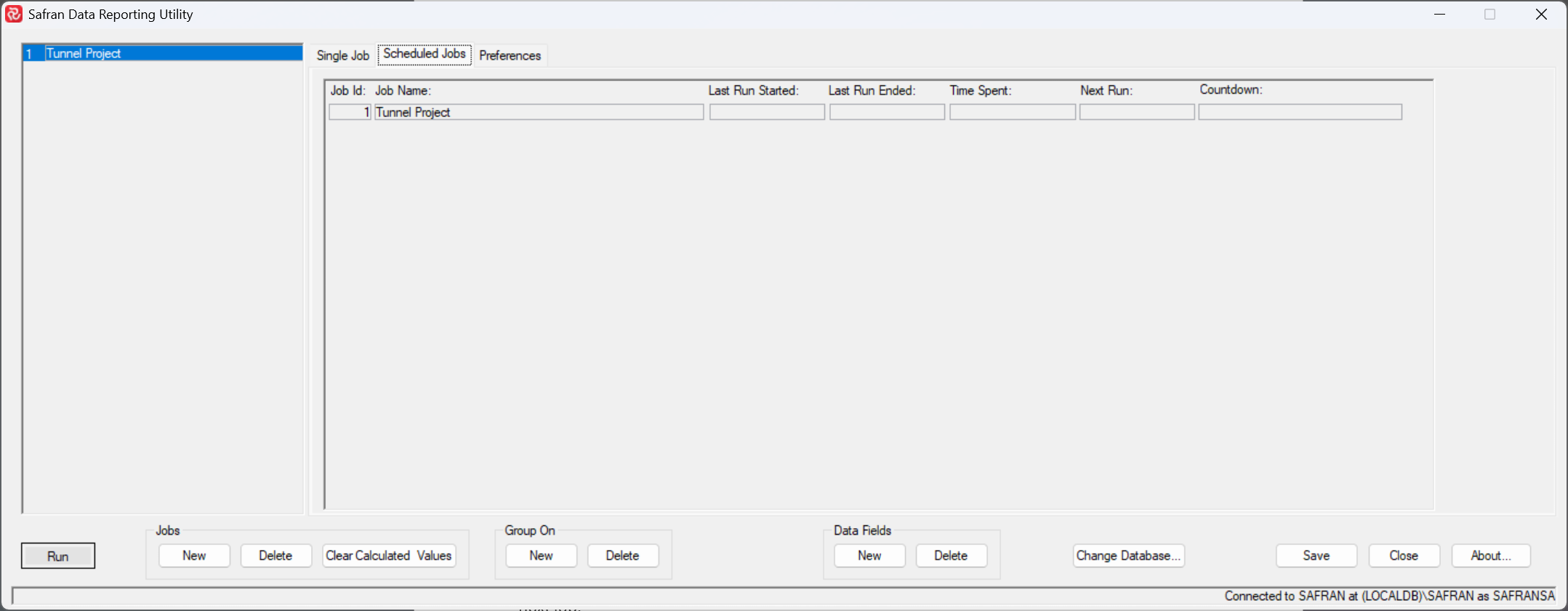This screenshot has width=1568, height=611.
Task: Open the Preferences tab
Action: click(510, 55)
